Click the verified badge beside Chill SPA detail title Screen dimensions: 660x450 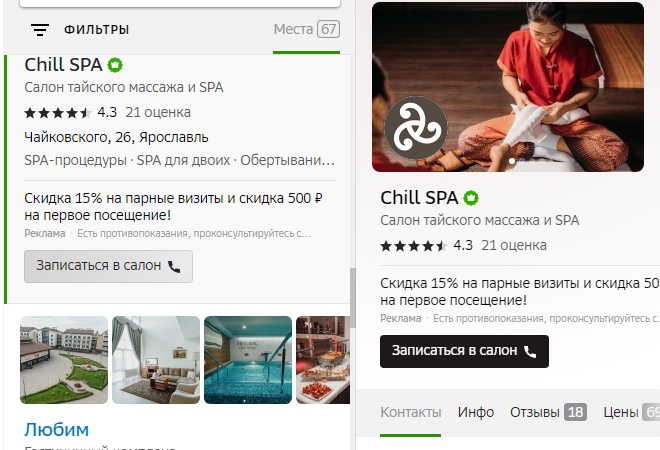[471, 198]
